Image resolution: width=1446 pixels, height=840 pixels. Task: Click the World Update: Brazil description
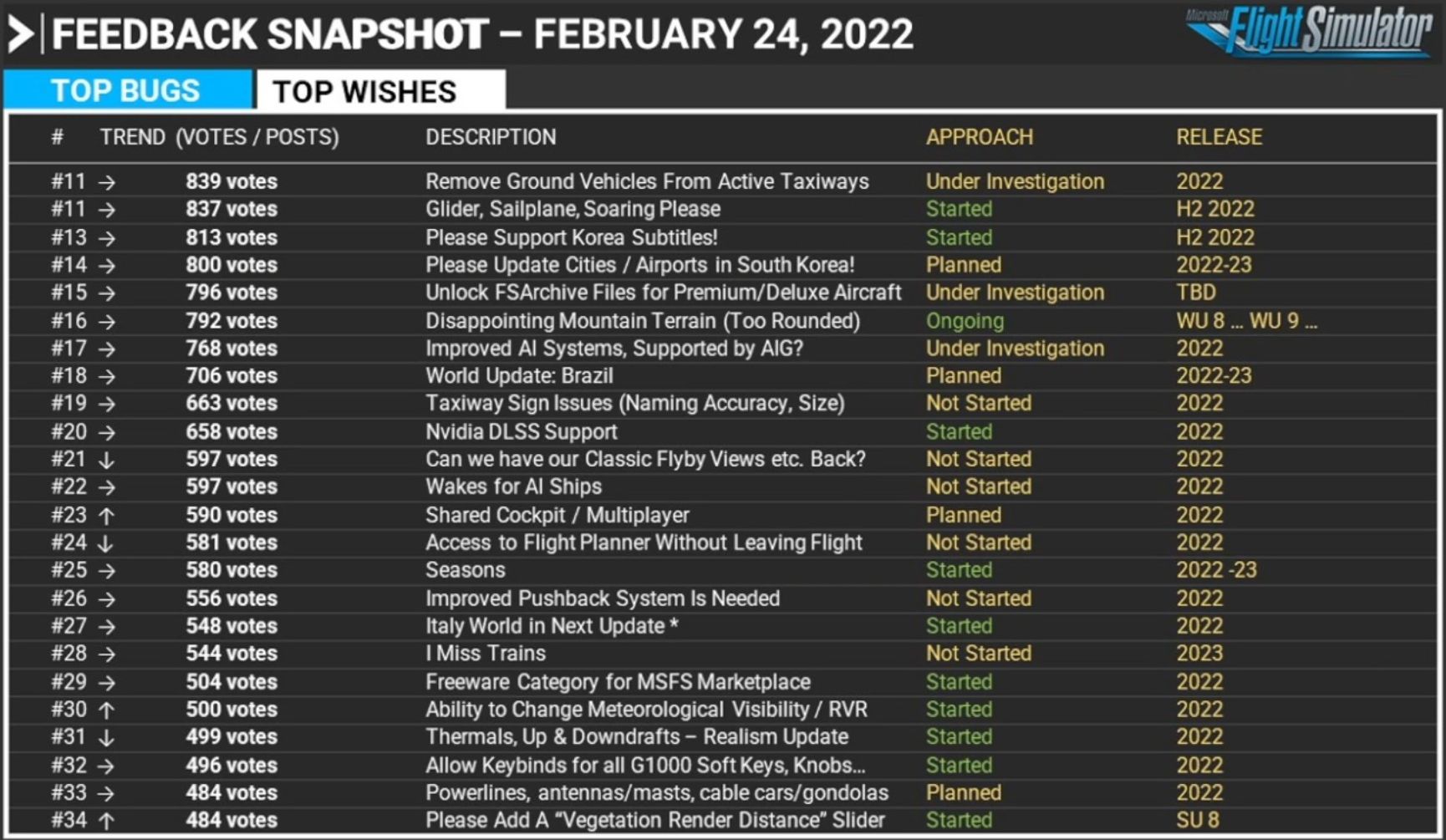(519, 376)
